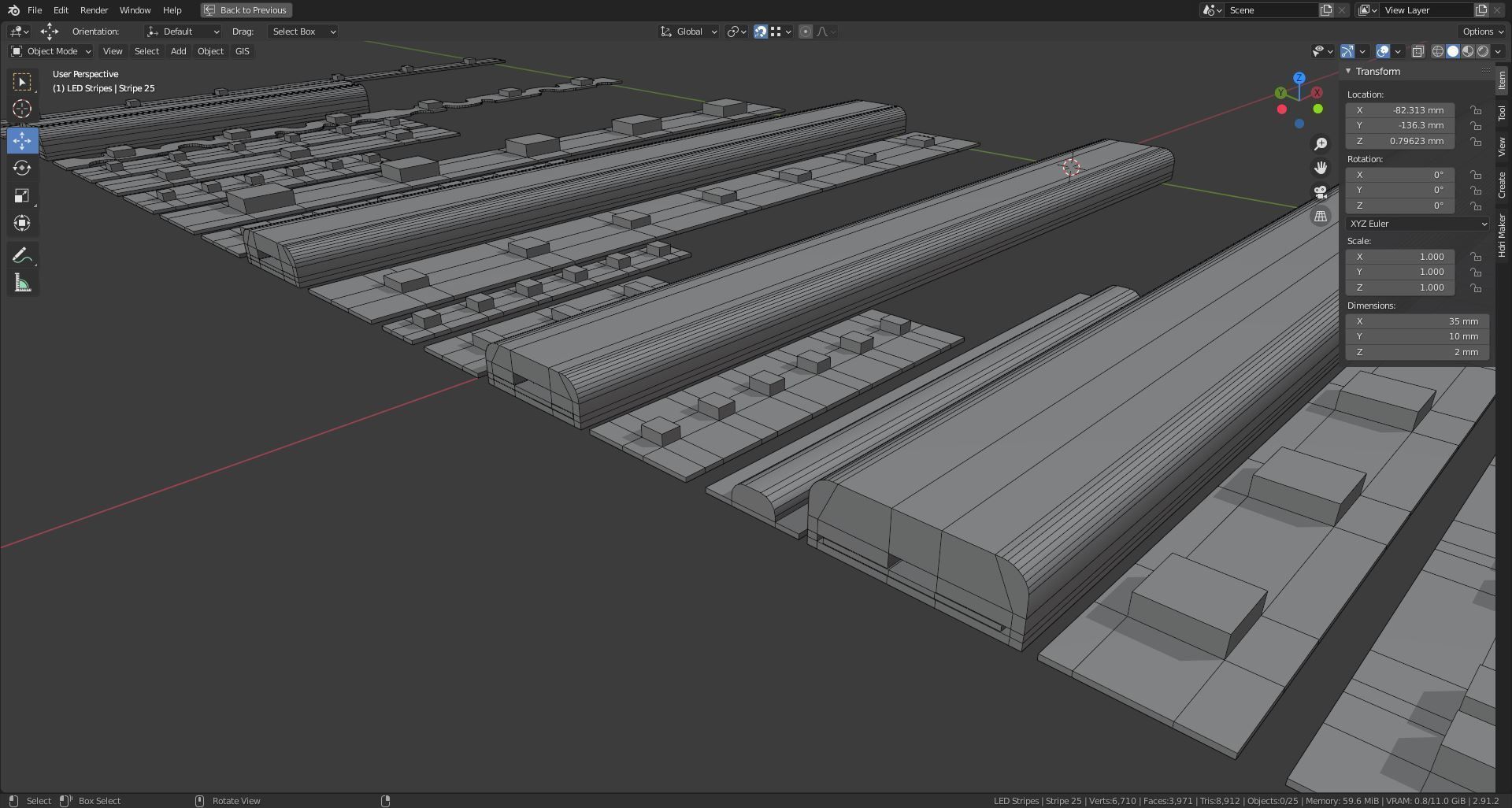Open the scene browse icon dropdown
1512x808 pixels.
pos(1212,10)
